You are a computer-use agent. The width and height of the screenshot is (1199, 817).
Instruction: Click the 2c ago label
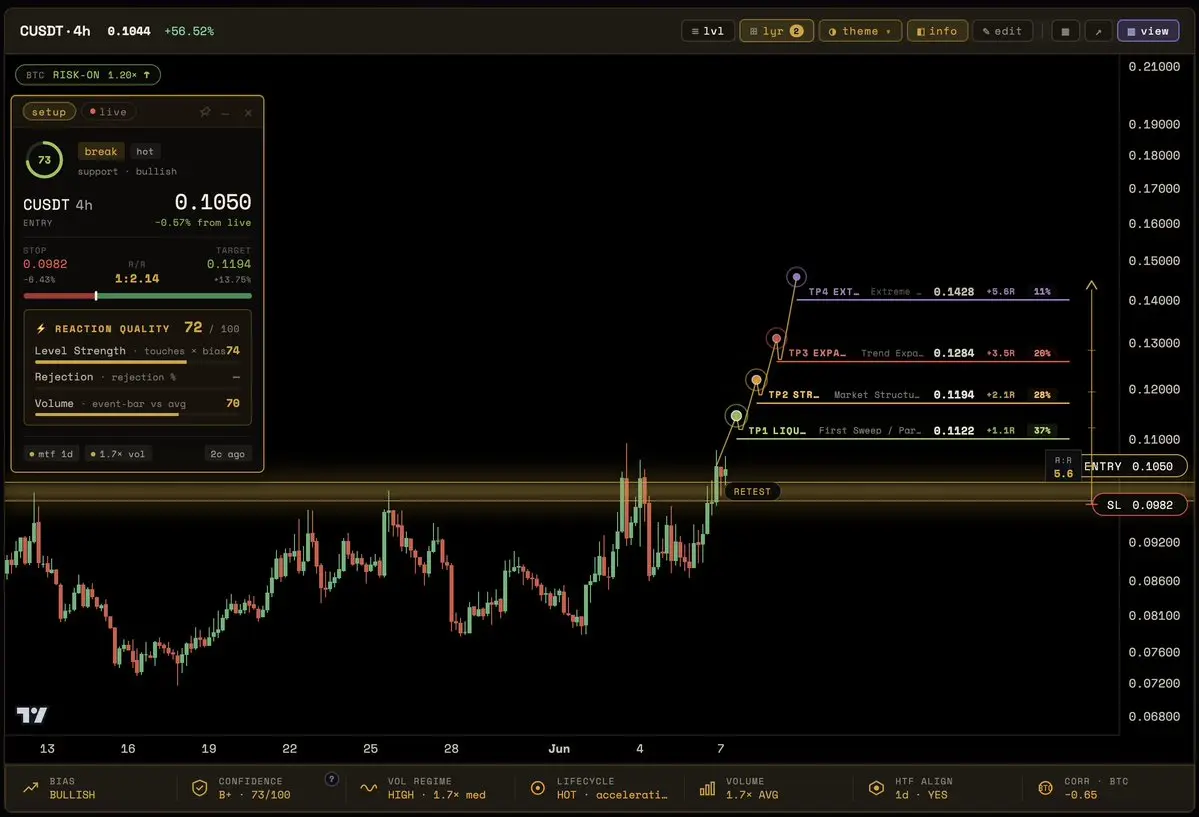click(227, 454)
